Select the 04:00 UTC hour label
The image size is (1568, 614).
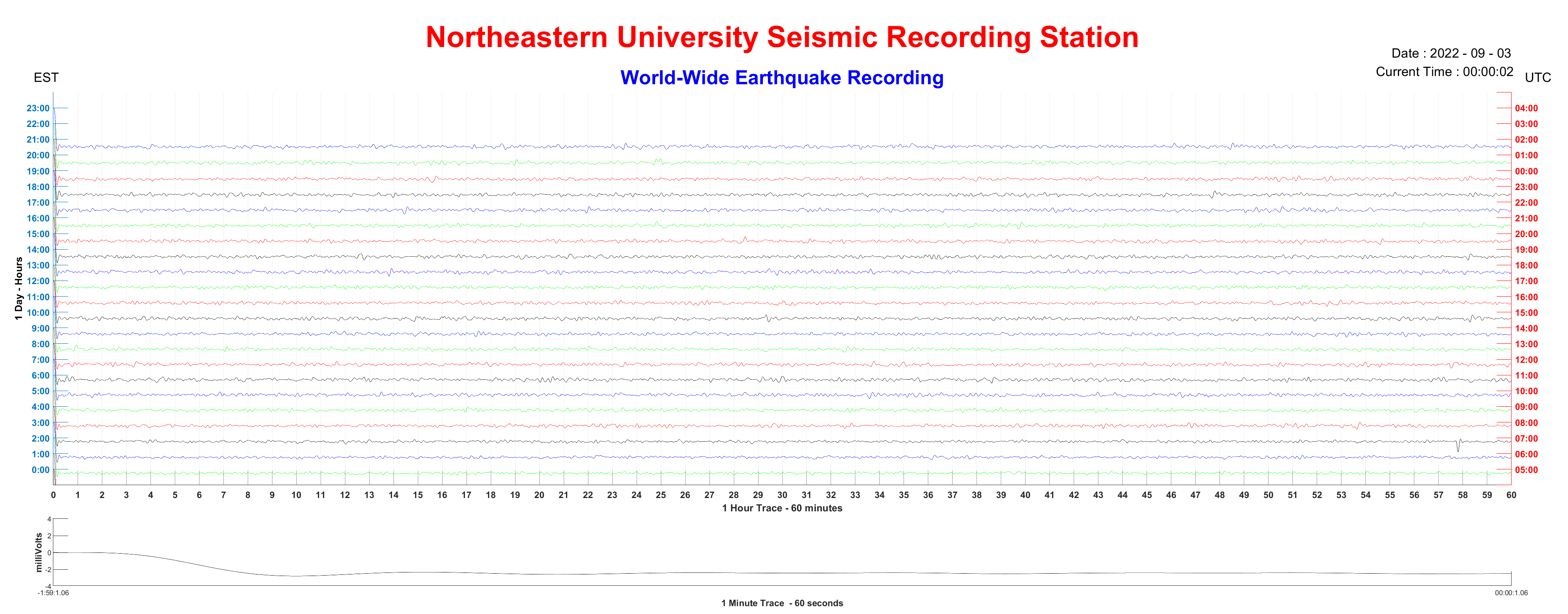point(1526,108)
